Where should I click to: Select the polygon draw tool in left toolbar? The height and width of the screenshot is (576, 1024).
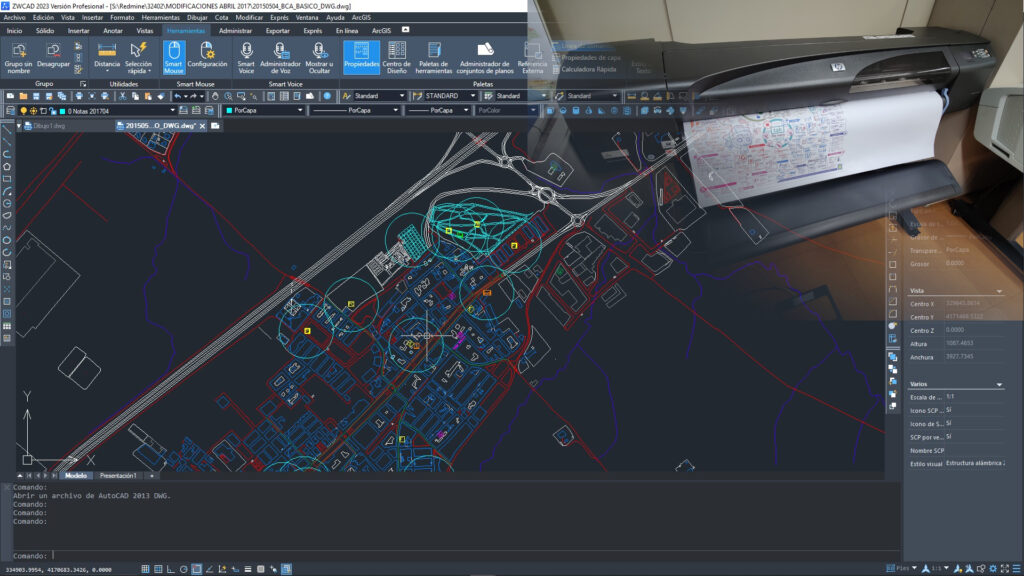[x=7, y=167]
